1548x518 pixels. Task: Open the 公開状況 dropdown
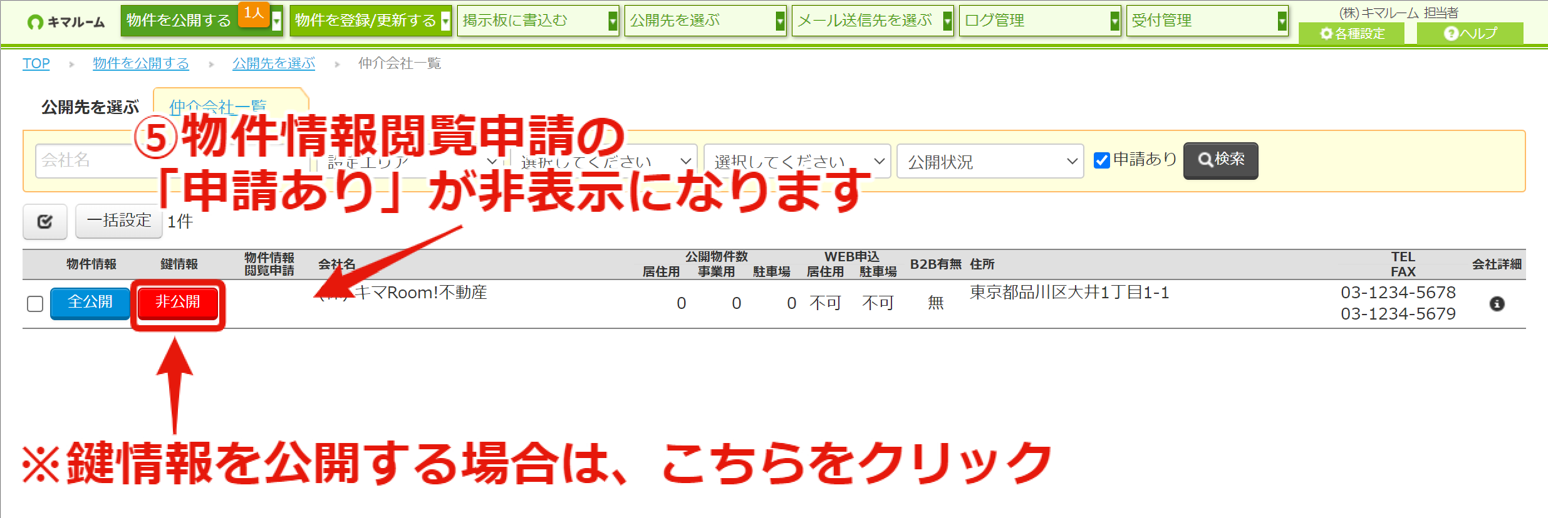[x=991, y=161]
